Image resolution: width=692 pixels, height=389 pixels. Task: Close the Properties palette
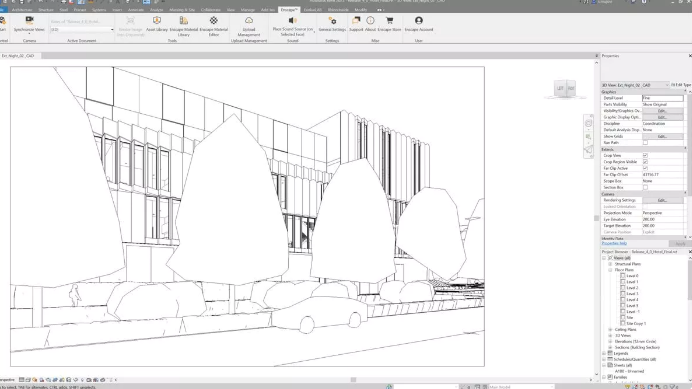tap(690, 56)
